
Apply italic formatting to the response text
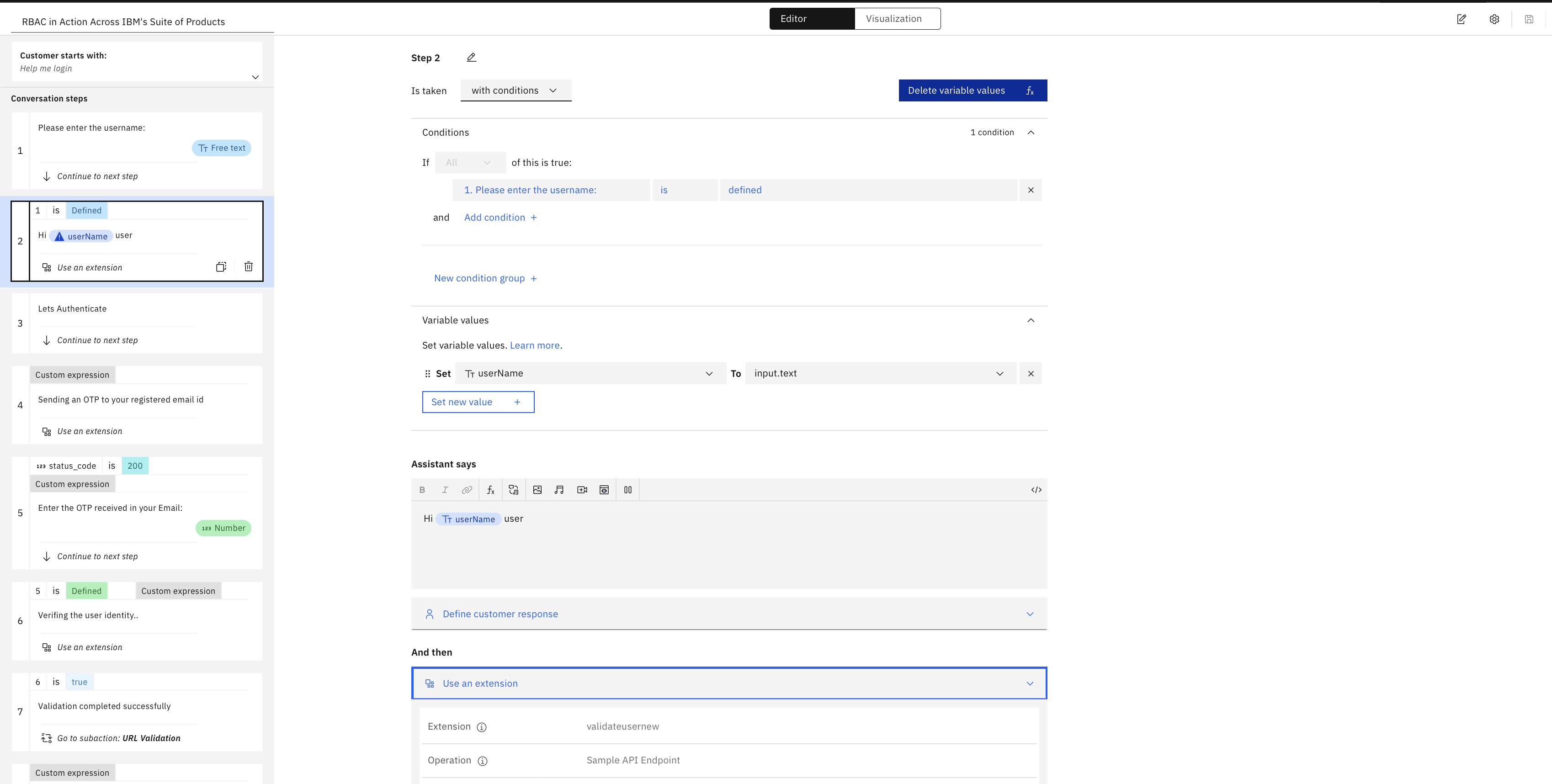[x=445, y=490]
